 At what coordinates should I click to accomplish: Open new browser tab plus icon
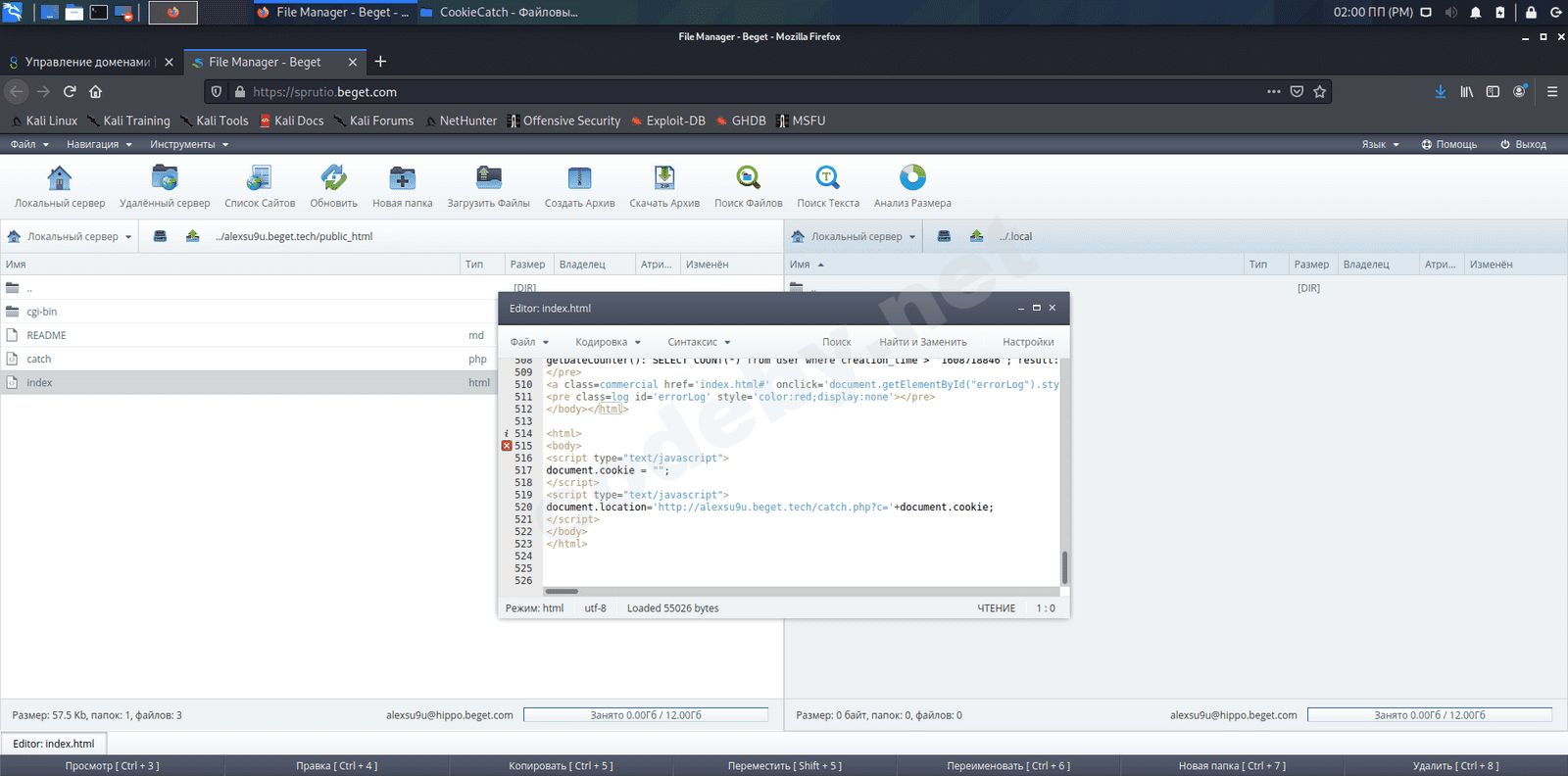[380, 62]
